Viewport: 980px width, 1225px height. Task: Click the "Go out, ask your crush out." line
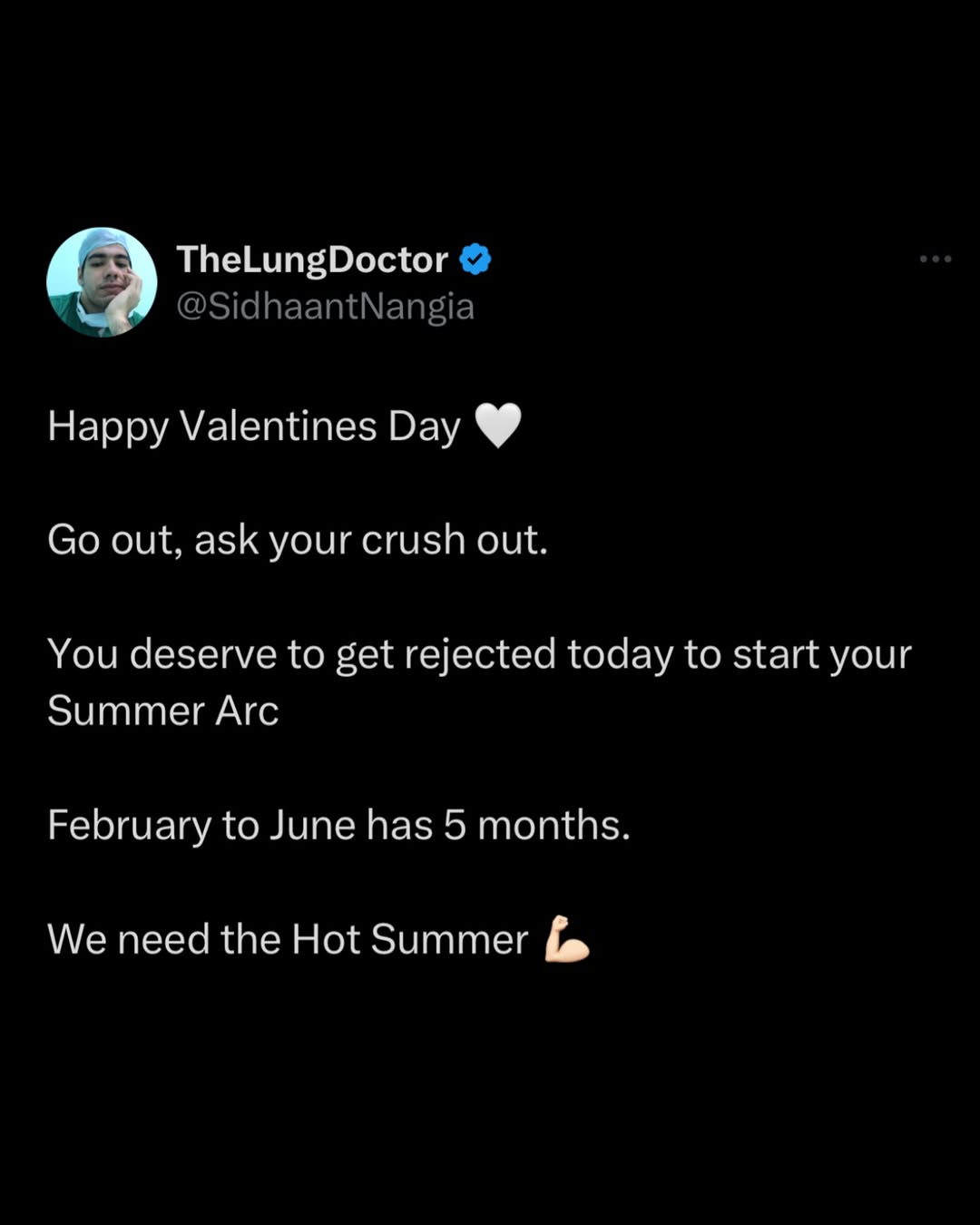[298, 540]
